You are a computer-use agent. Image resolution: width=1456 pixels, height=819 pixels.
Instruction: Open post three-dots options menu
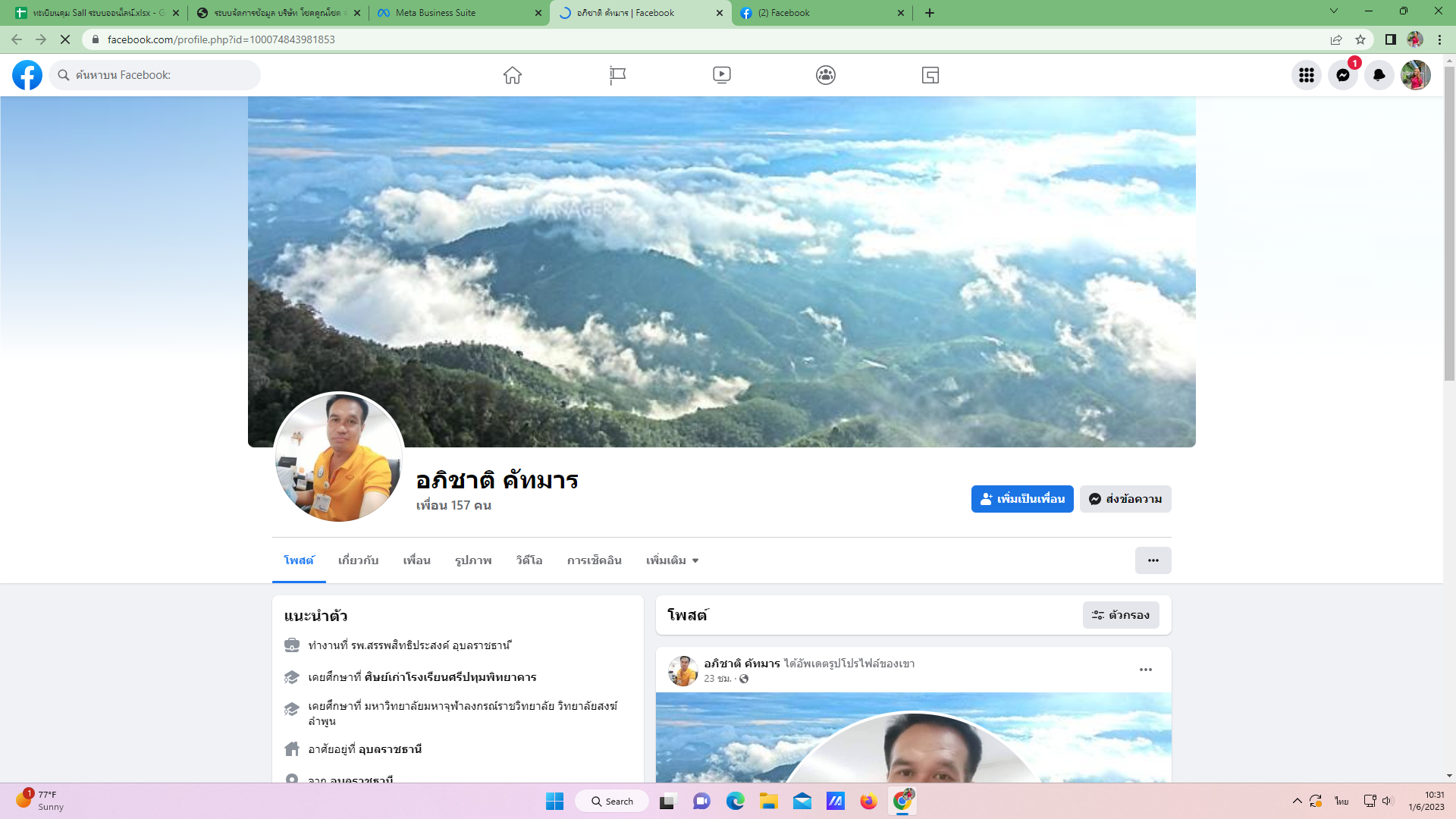click(1145, 670)
